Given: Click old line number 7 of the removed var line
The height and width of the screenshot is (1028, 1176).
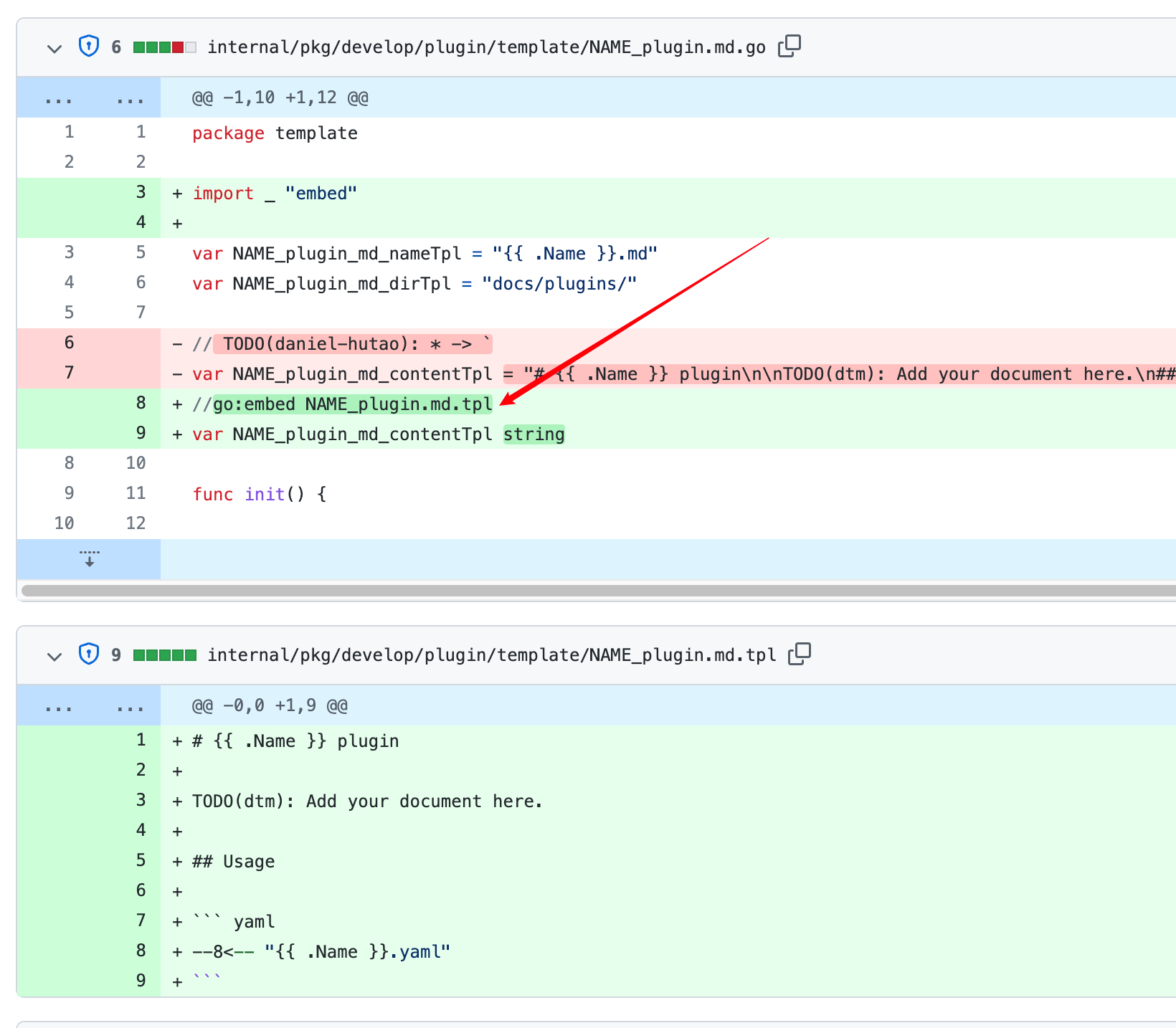Looking at the screenshot, I should point(69,373).
